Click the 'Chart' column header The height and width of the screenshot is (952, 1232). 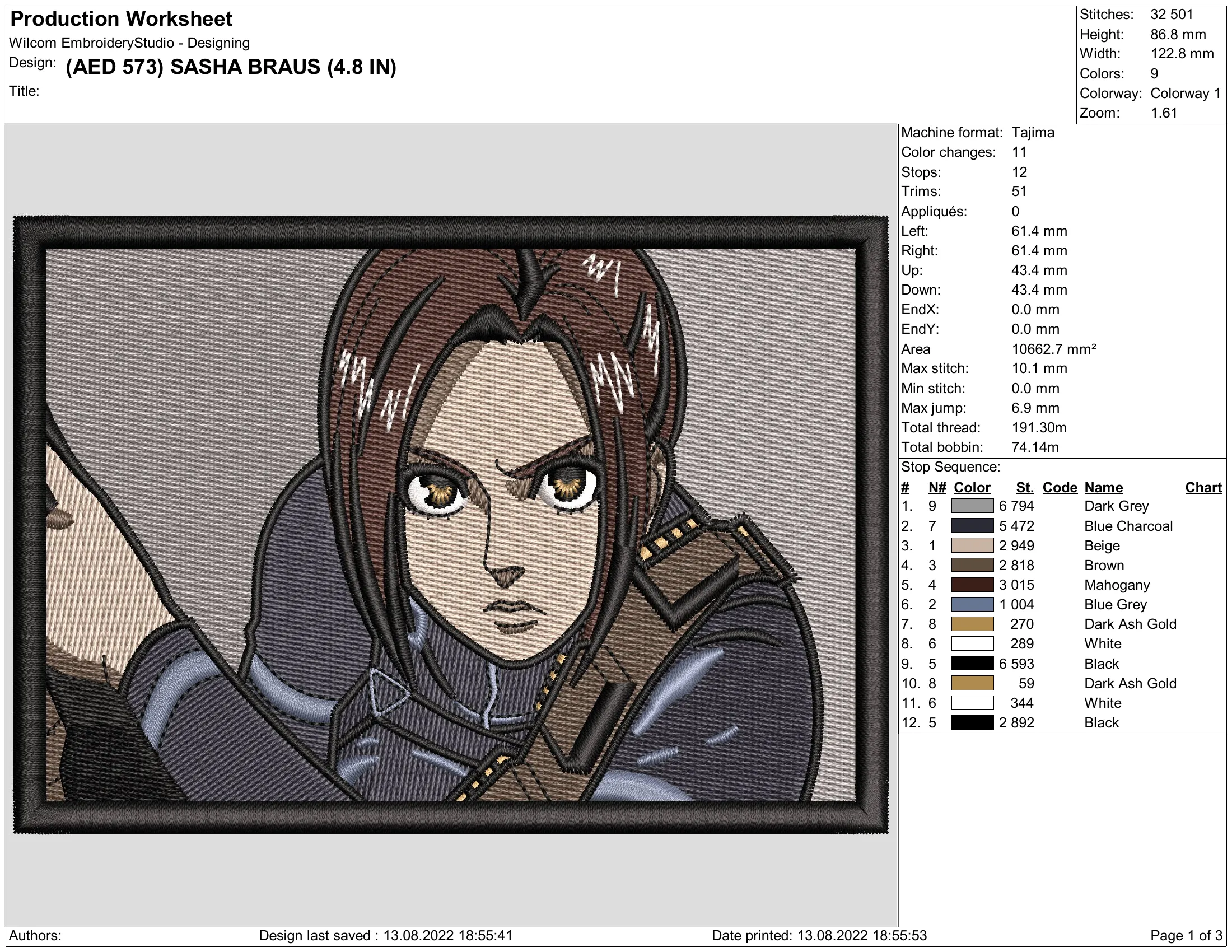click(x=1204, y=487)
